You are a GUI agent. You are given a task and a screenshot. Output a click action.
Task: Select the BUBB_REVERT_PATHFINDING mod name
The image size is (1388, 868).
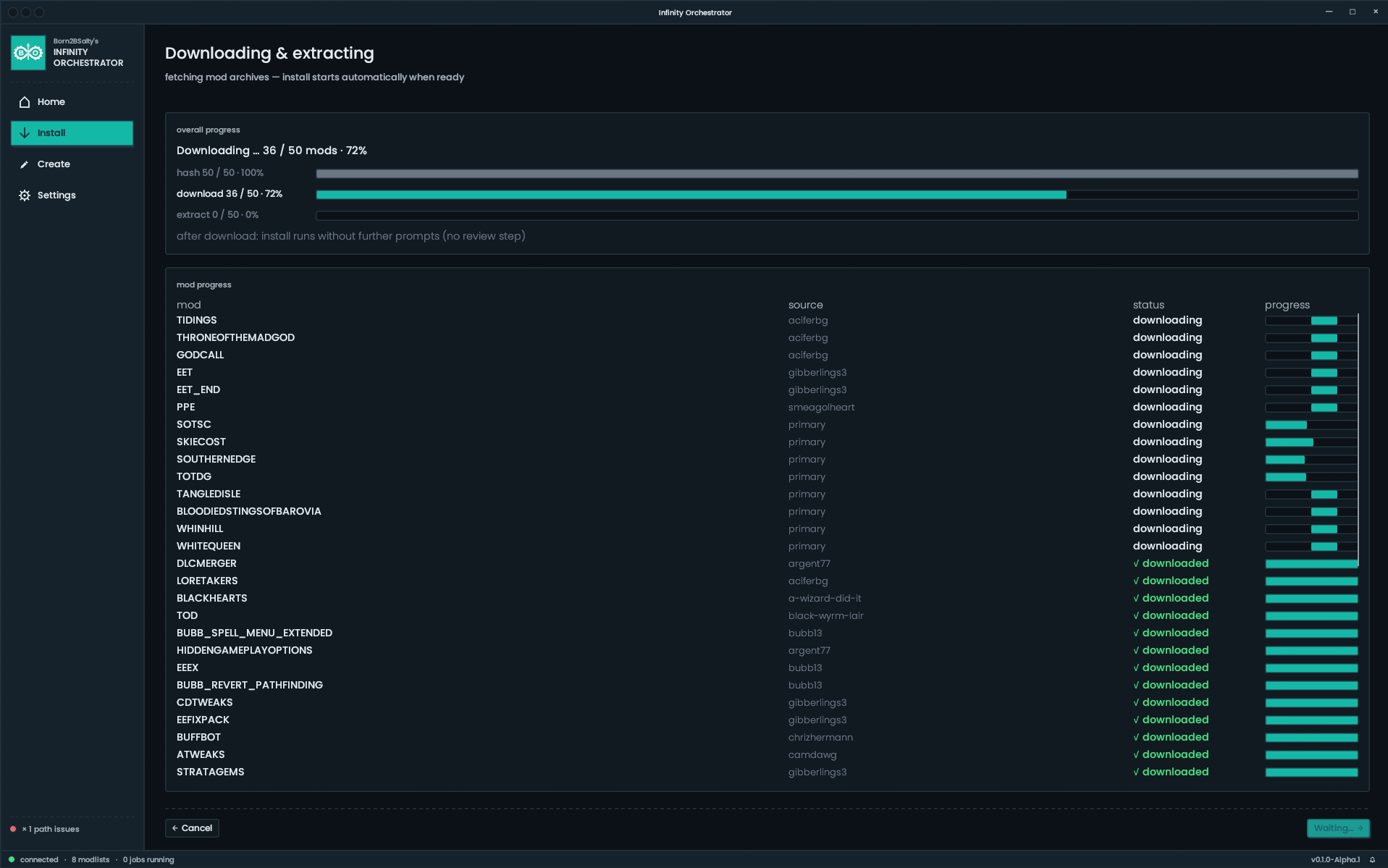click(x=250, y=685)
